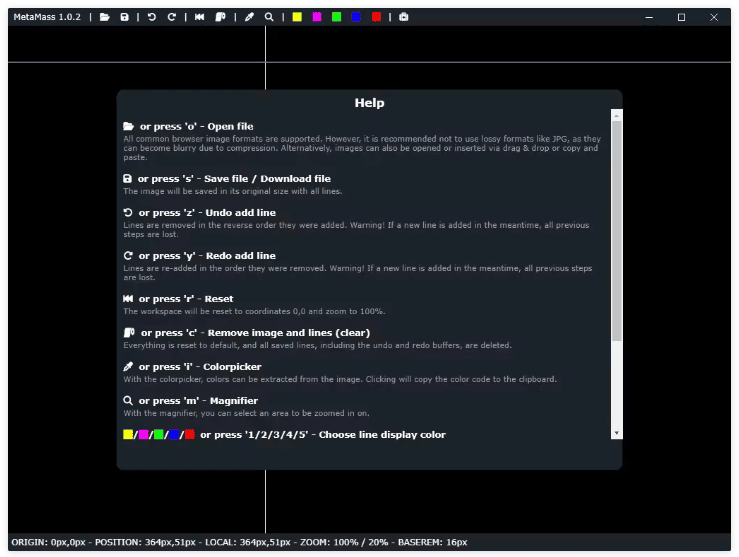Click heading "or press 's' - Save file / Download file"
This screenshot has height=557, width=739.
tap(234, 179)
